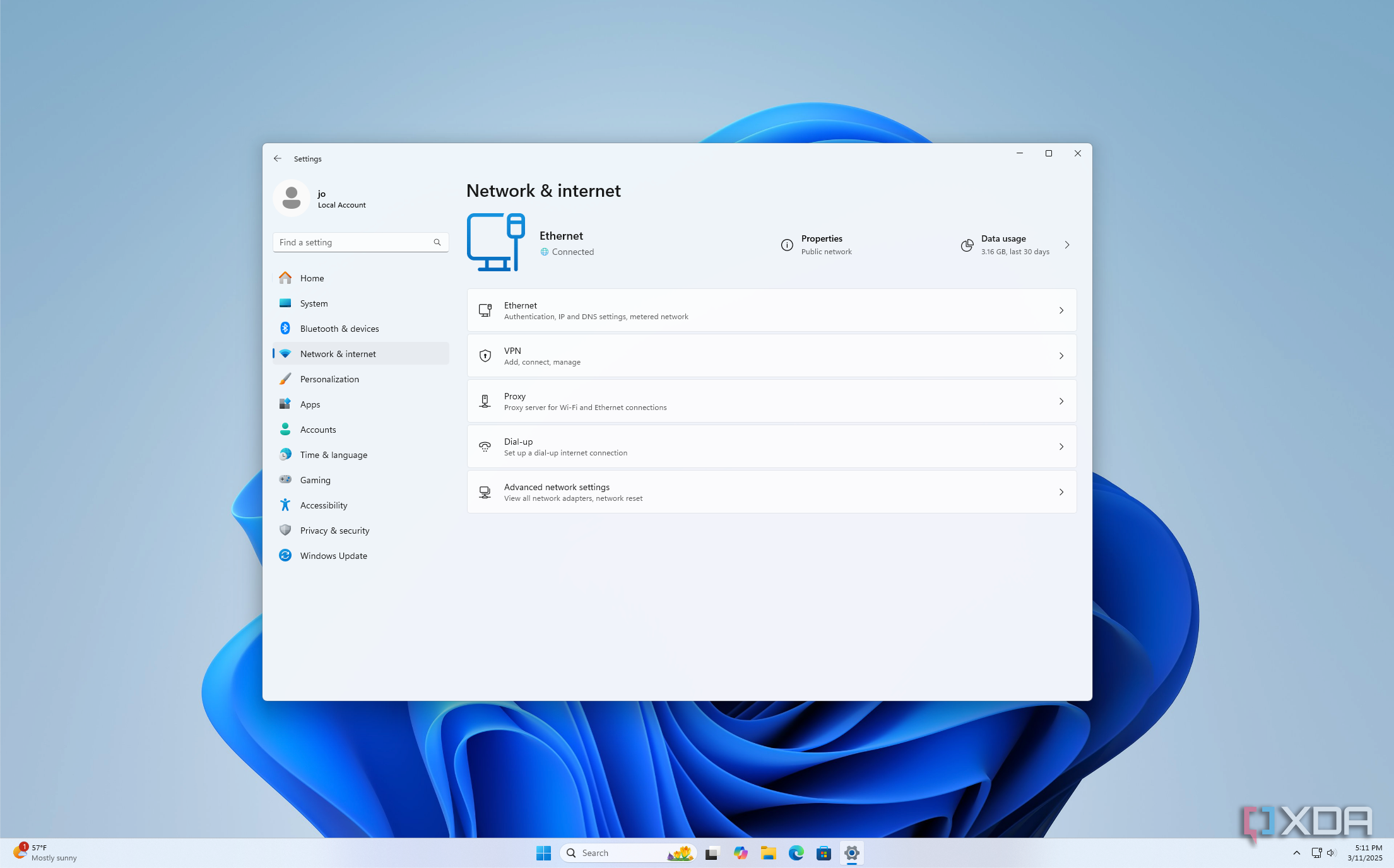
Task: Click the search magnifier in Find a setting
Action: [x=437, y=242]
